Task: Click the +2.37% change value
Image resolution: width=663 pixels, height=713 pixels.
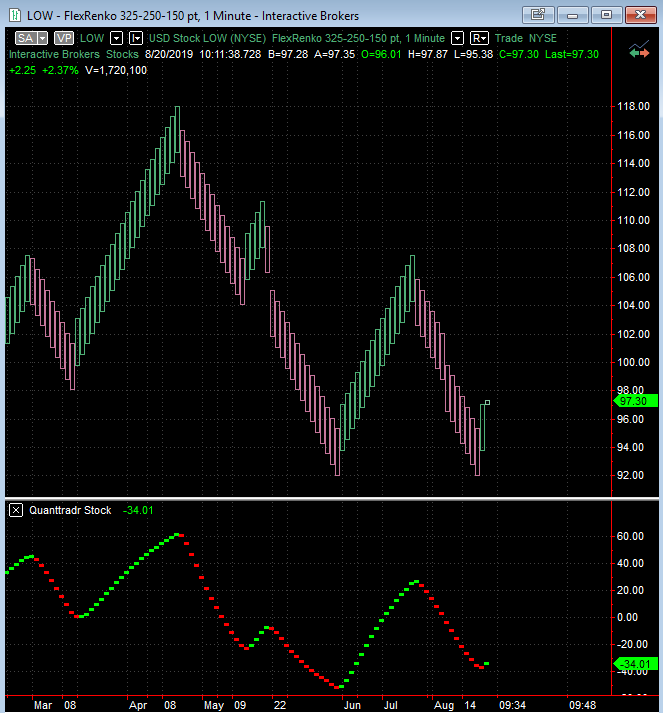Action: tap(60, 70)
